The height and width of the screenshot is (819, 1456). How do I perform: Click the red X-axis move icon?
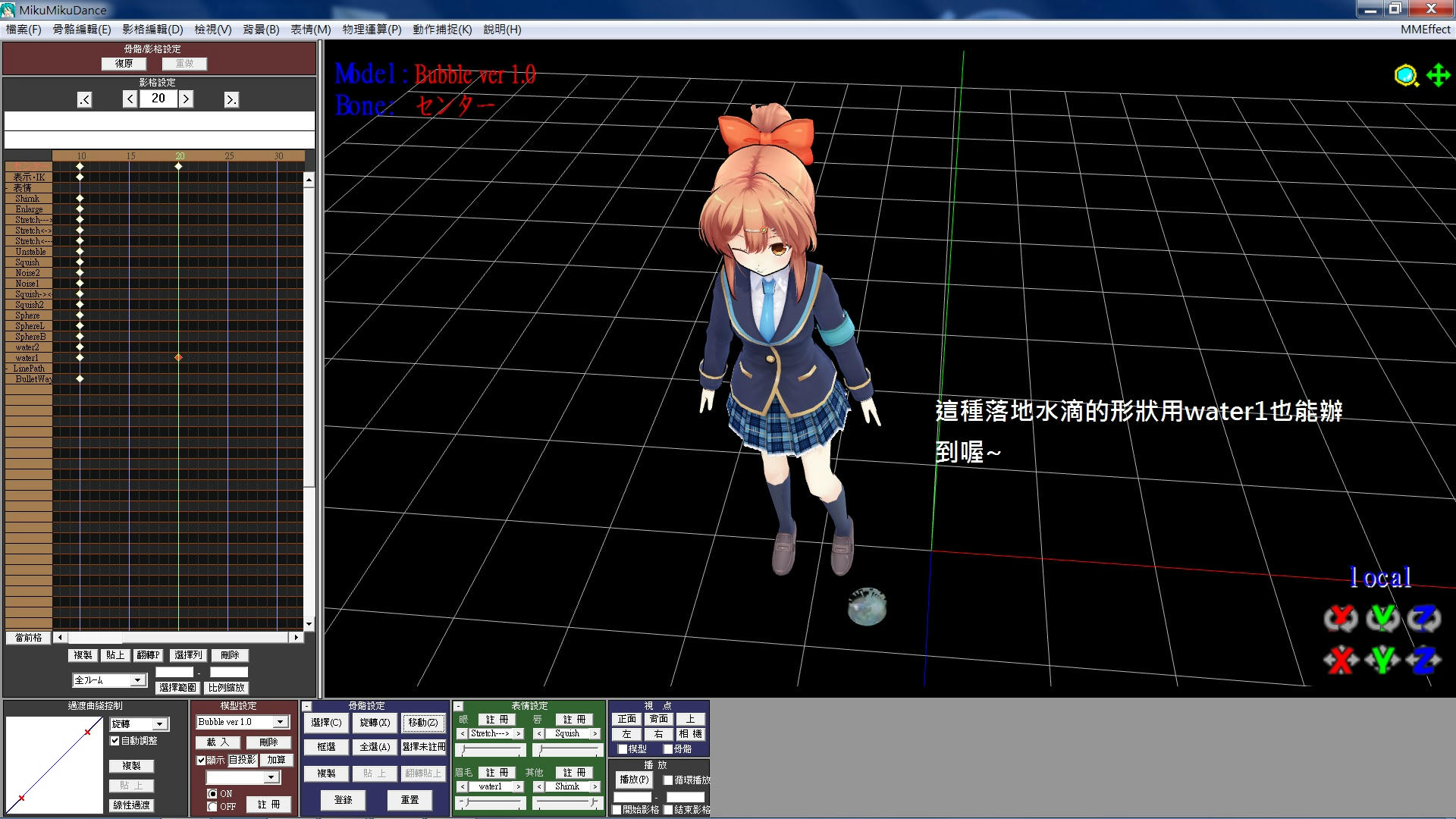(x=1341, y=660)
